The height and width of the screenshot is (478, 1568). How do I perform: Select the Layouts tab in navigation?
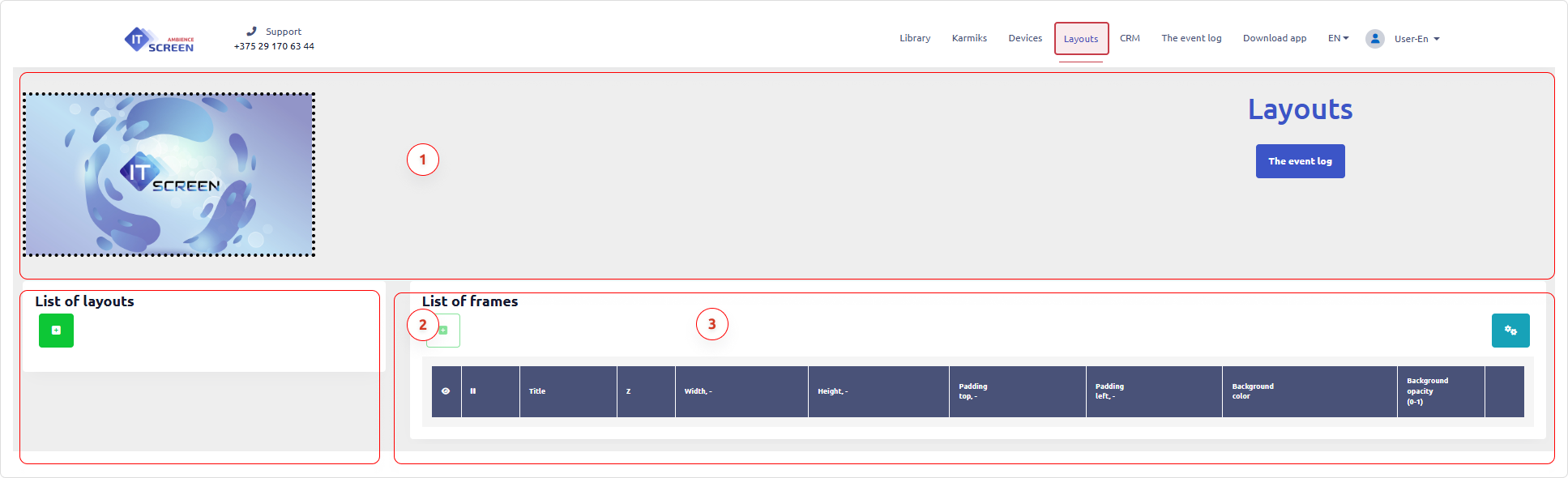(x=1081, y=39)
